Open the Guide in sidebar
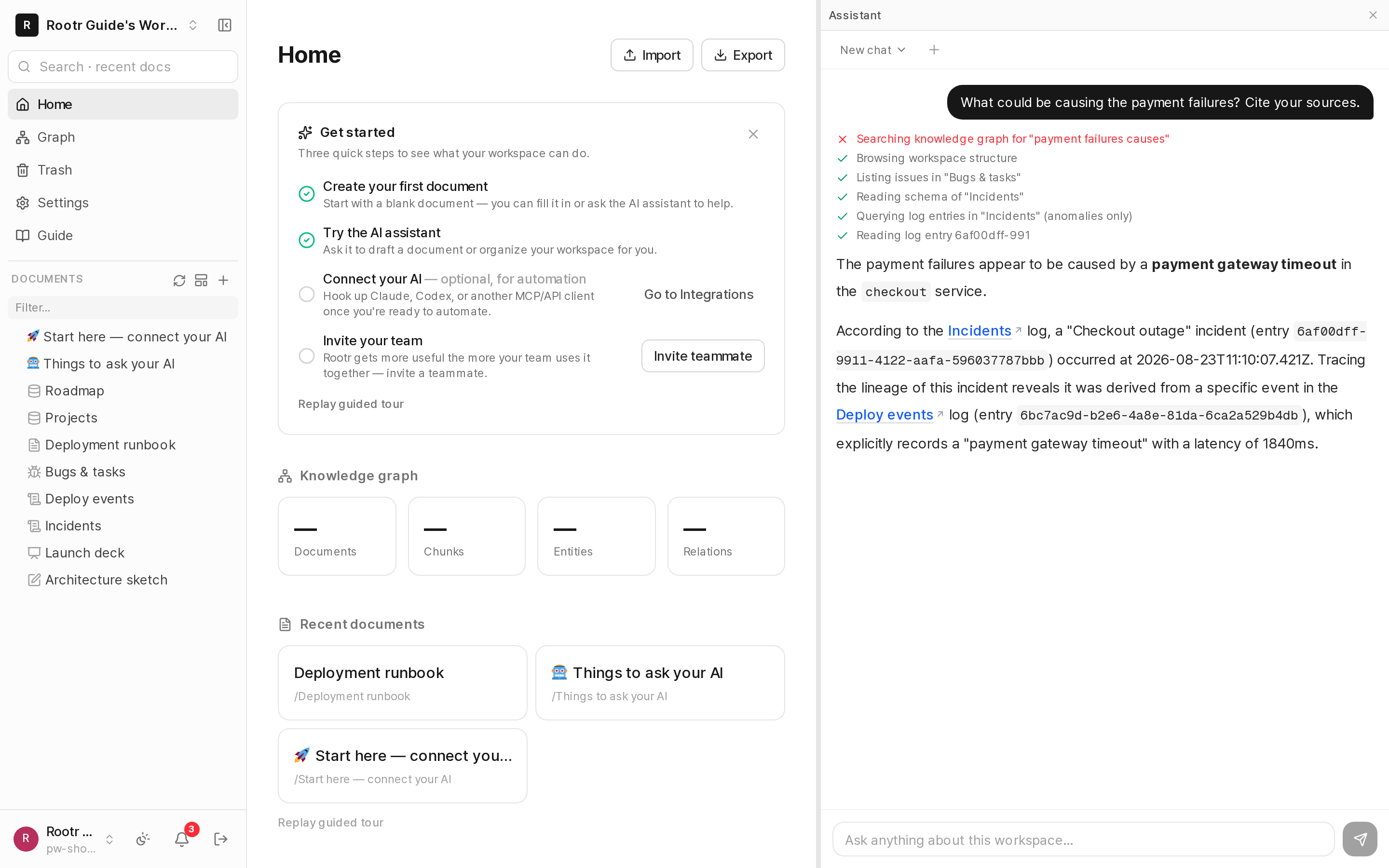The height and width of the screenshot is (868, 1389). click(123, 235)
